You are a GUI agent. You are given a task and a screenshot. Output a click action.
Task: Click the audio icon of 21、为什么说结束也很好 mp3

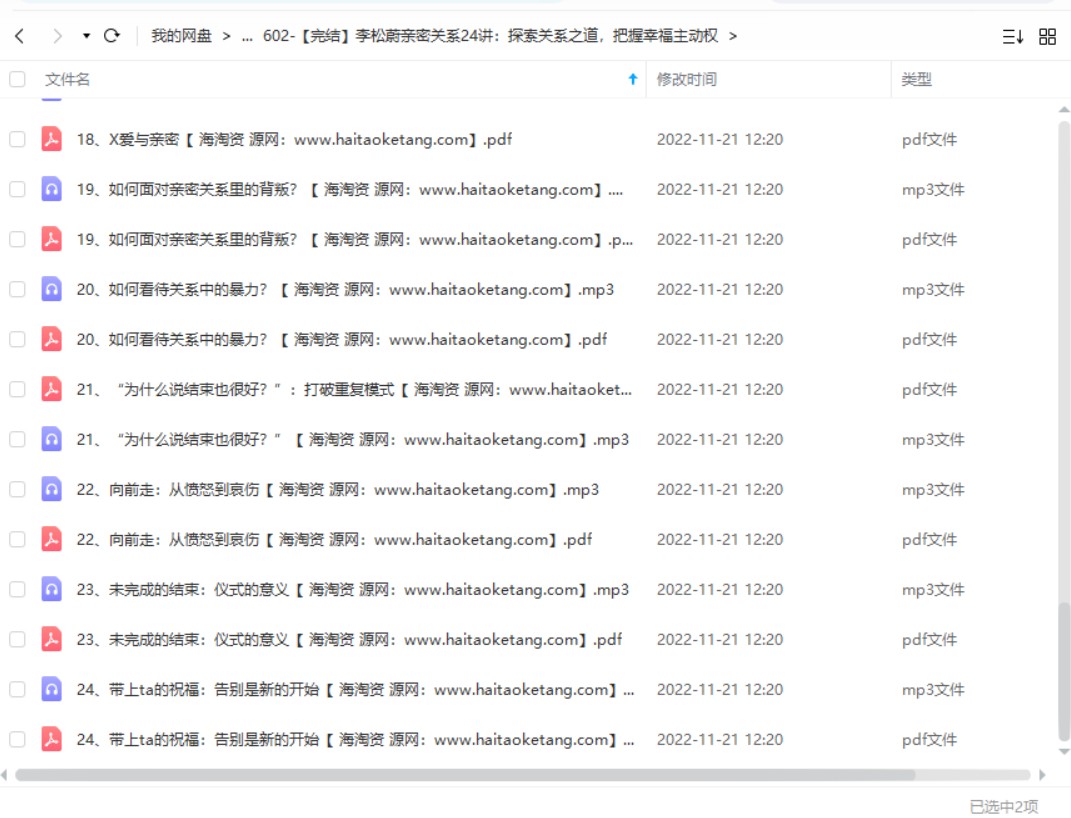pyautogui.click(x=51, y=439)
